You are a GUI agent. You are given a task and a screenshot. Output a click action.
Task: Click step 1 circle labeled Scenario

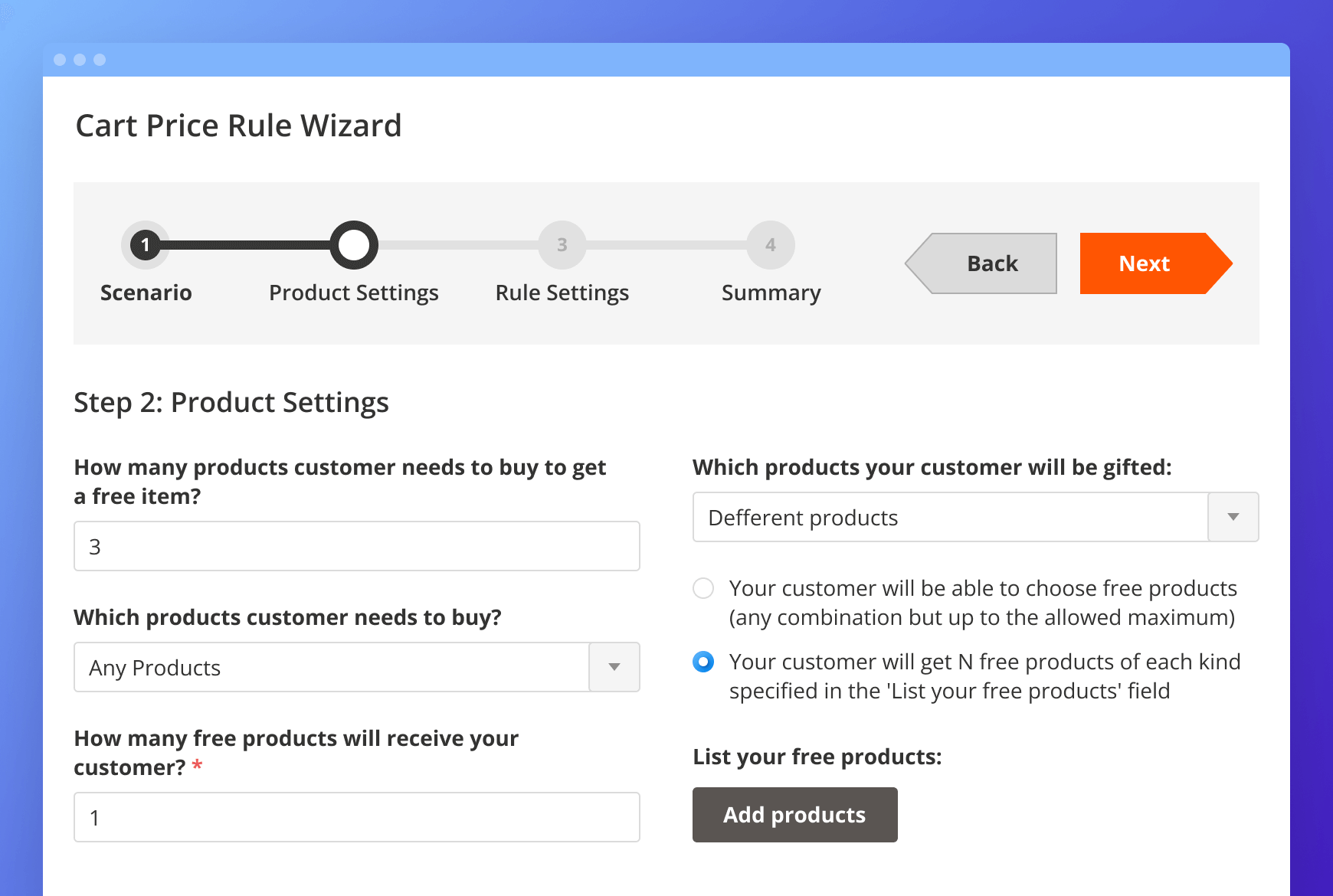[146, 245]
